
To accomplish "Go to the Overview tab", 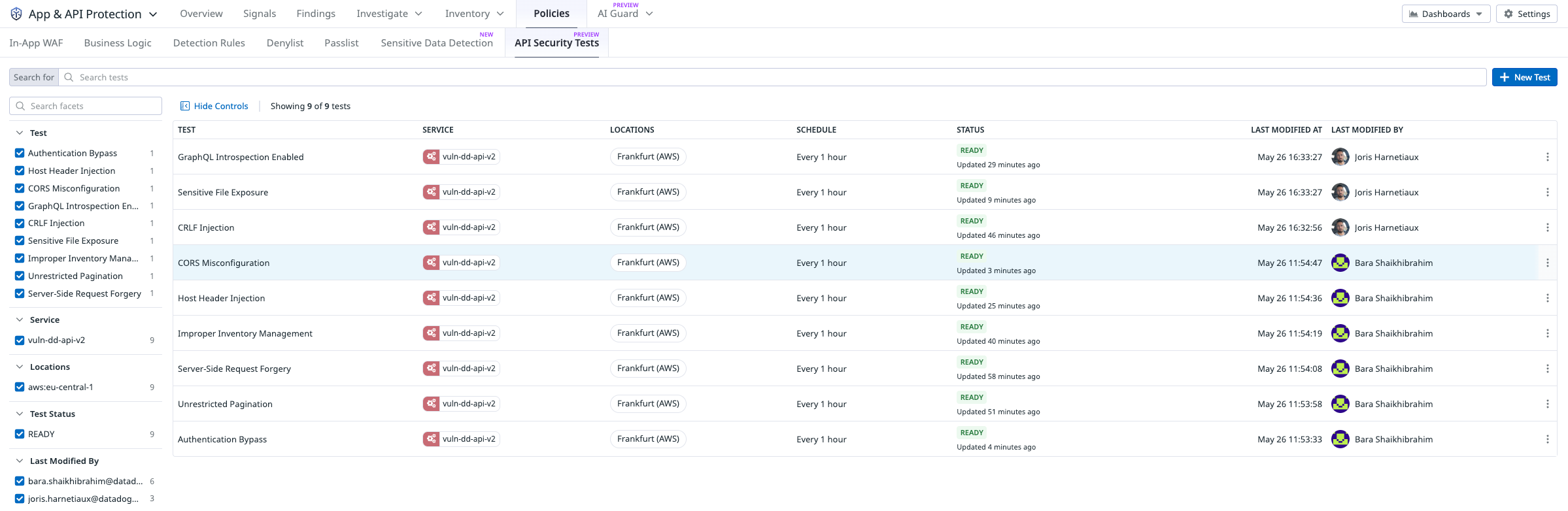I will coord(201,14).
